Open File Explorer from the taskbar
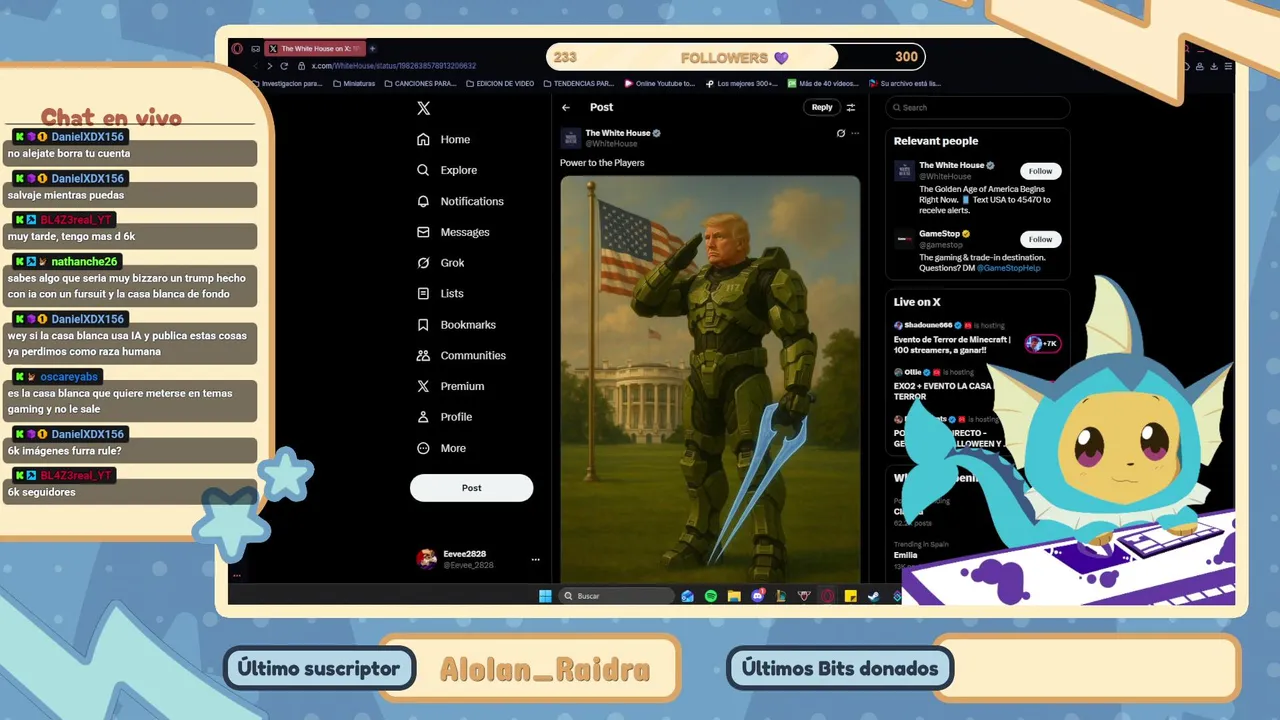 coord(734,596)
